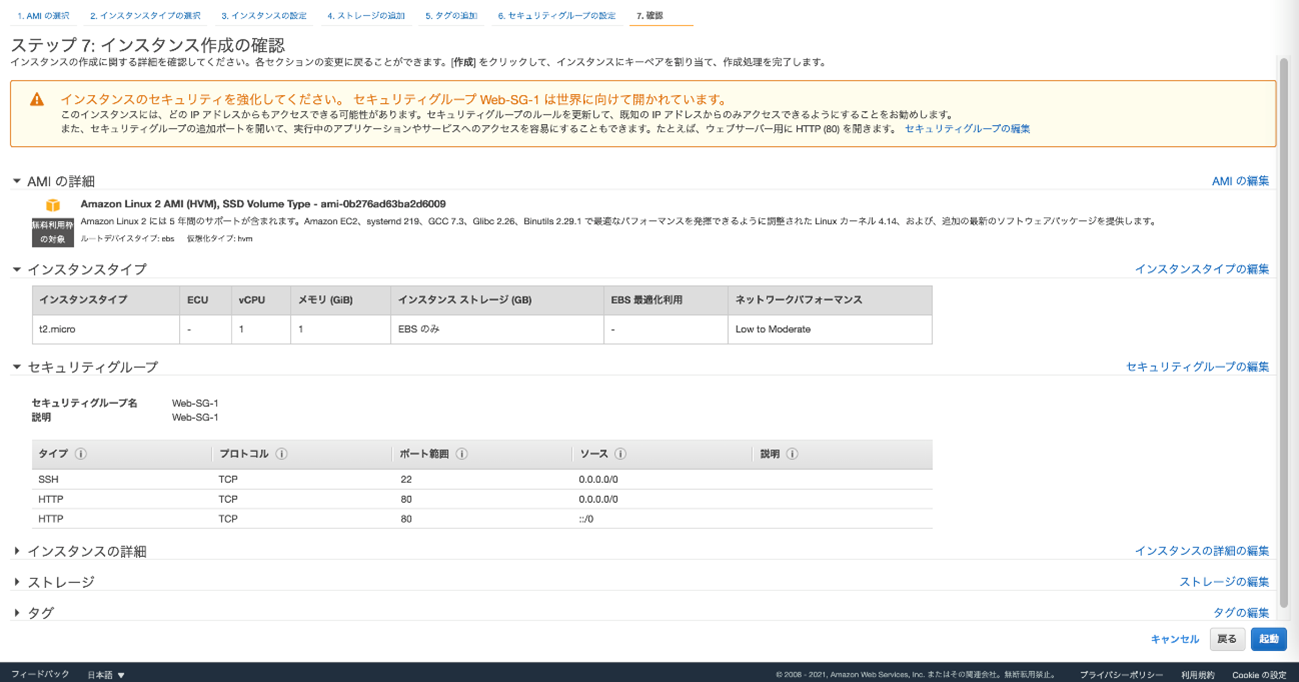Open セキュリティグループの編集 link in warning banner
The height and width of the screenshot is (682, 1299).
click(x=967, y=129)
